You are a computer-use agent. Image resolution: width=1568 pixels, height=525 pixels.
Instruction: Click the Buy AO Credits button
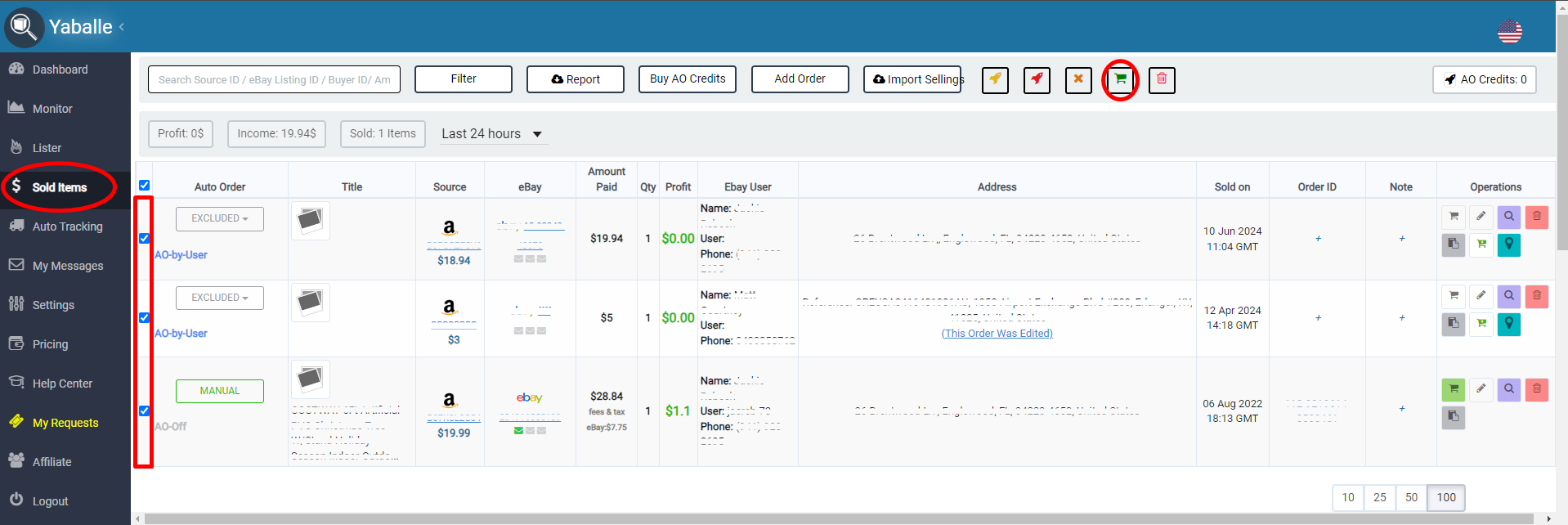tap(688, 79)
